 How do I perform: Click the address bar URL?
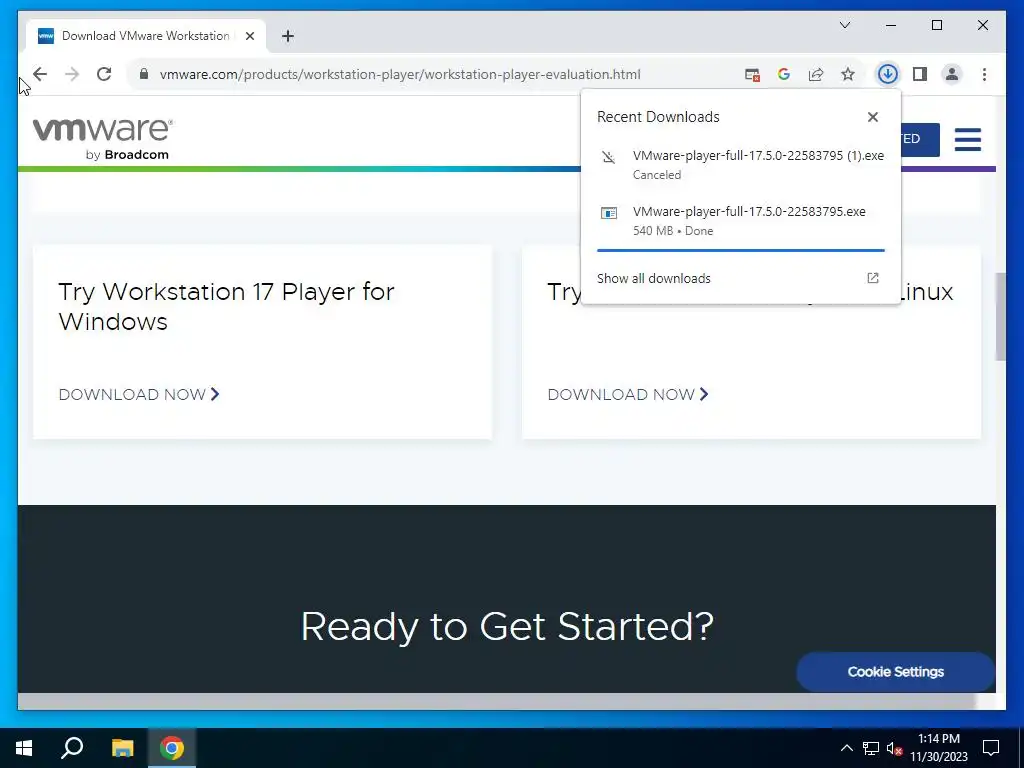point(400,74)
